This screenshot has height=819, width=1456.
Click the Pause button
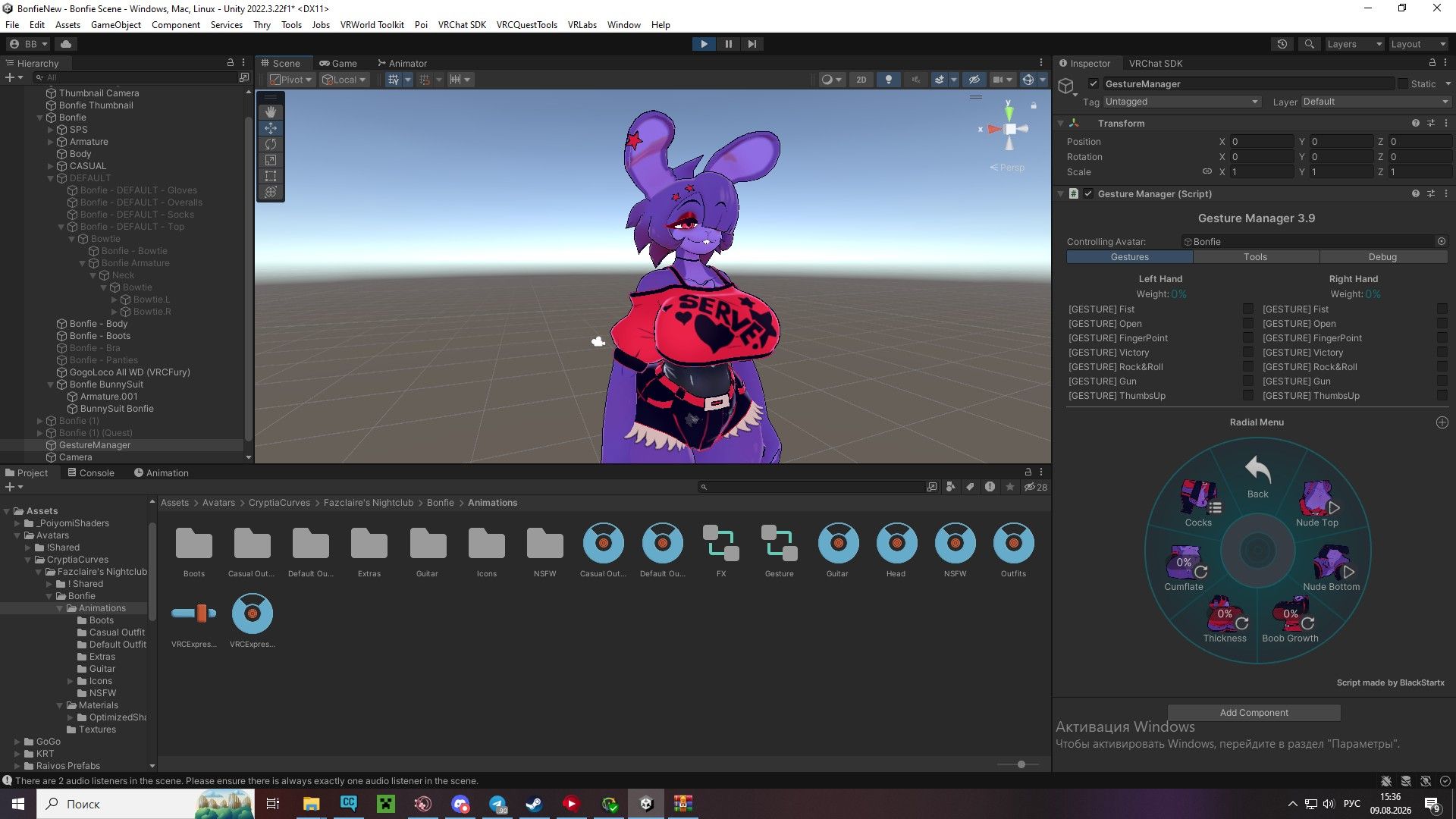click(x=728, y=44)
